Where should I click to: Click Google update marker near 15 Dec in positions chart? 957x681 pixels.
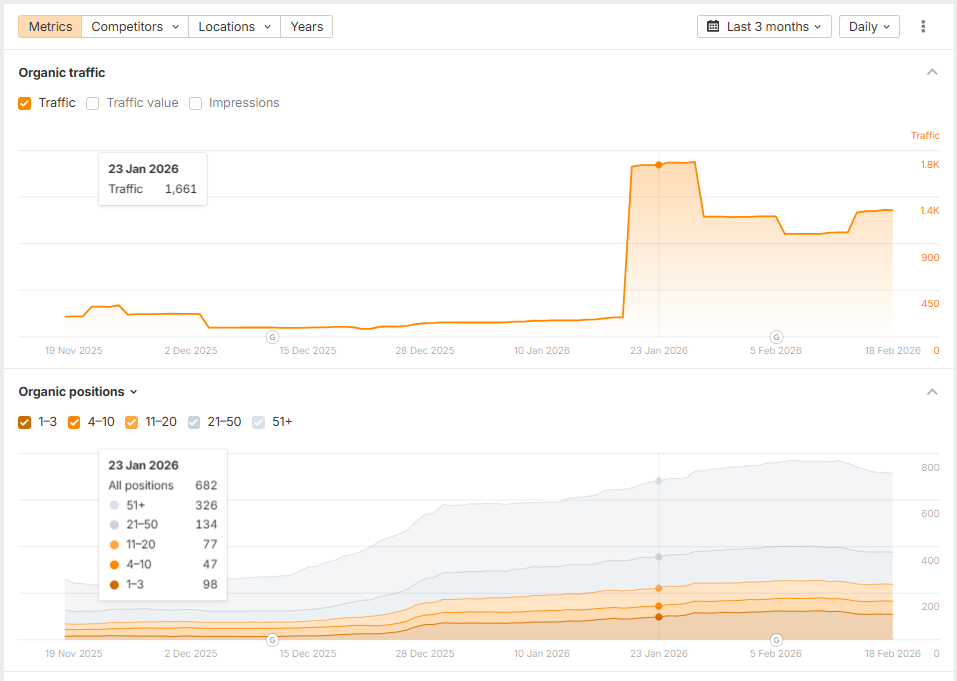(272, 640)
